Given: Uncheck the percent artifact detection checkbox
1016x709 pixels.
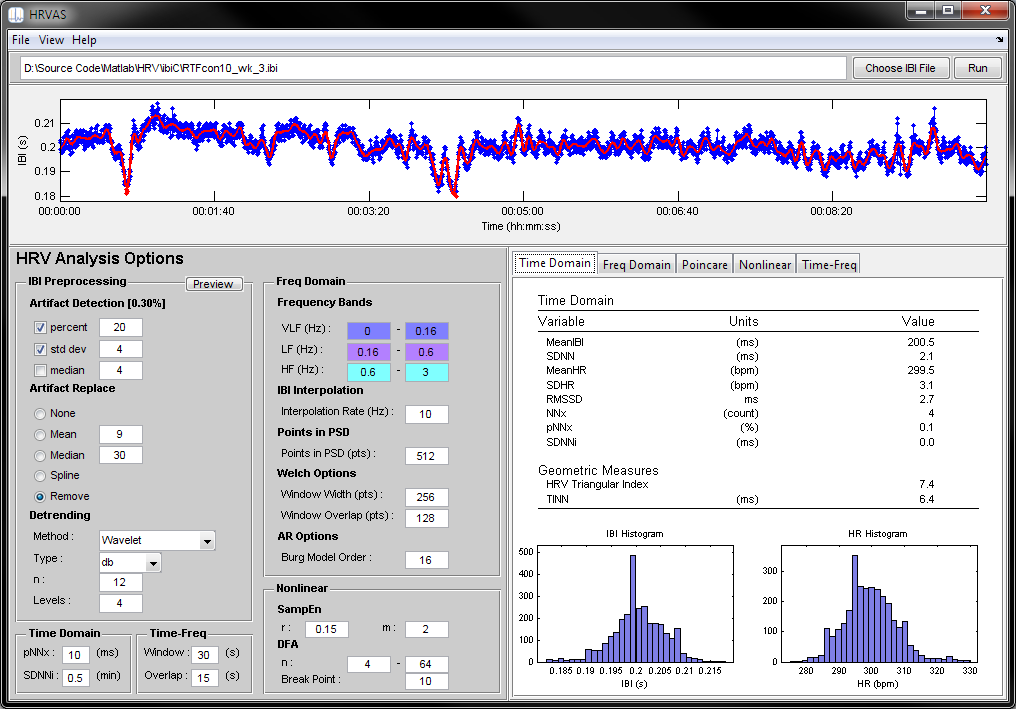Looking at the screenshot, I should coord(40,328).
